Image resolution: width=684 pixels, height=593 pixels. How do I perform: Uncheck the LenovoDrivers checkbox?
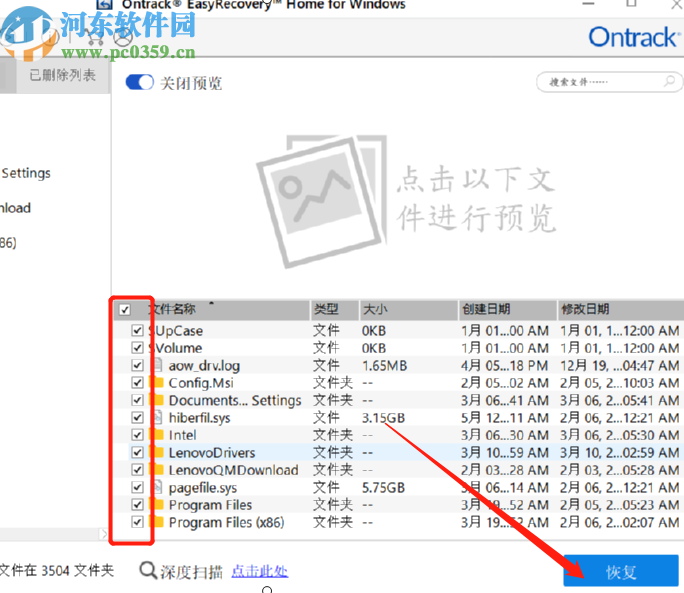137,452
